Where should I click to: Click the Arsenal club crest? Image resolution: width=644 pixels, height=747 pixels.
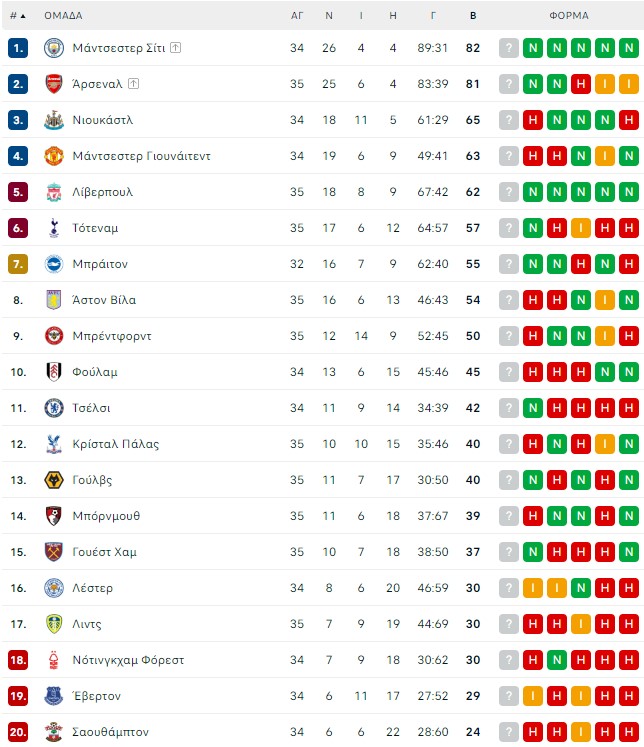click(x=54, y=84)
